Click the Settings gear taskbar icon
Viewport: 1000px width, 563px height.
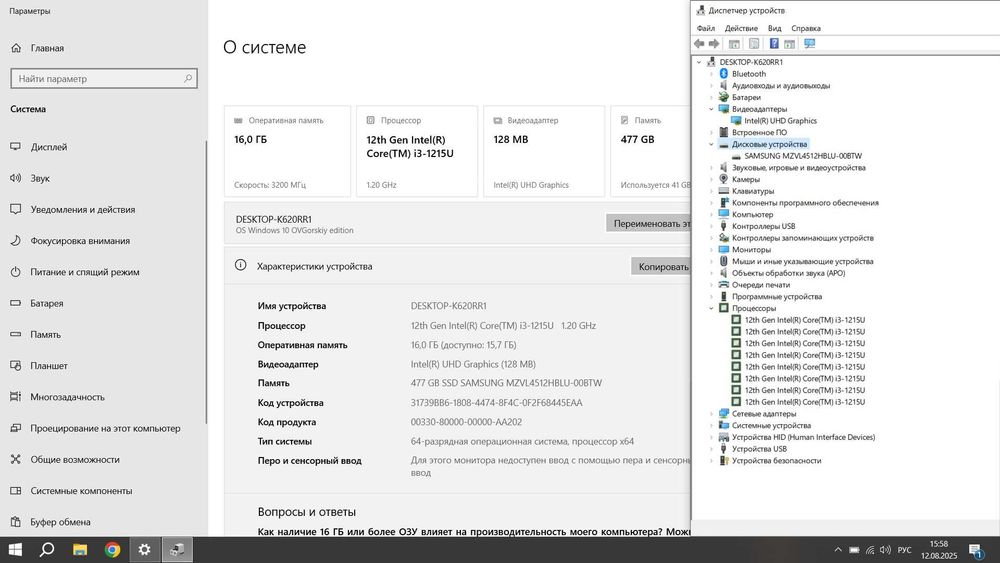click(x=145, y=550)
